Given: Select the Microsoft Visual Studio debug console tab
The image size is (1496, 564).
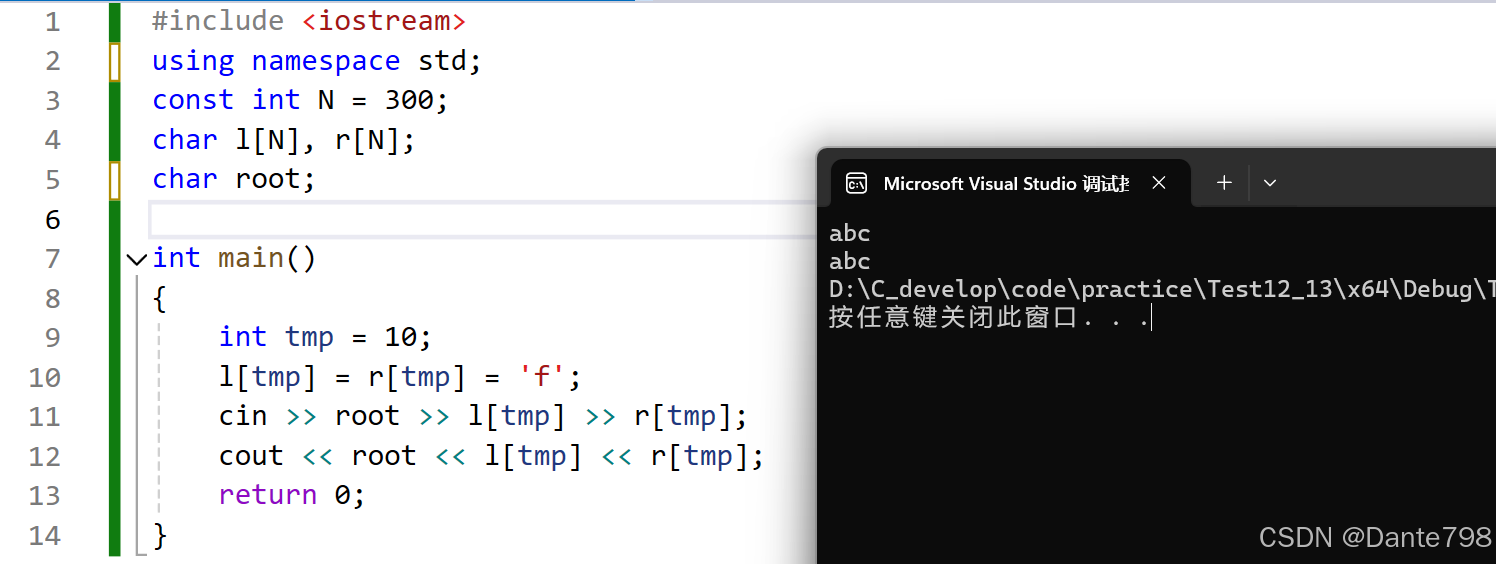Looking at the screenshot, I should pos(1010,183).
